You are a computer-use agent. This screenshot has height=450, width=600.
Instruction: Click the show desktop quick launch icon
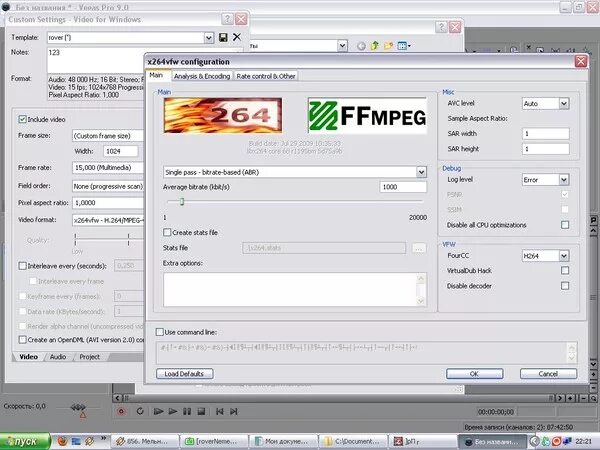coord(76,441)
